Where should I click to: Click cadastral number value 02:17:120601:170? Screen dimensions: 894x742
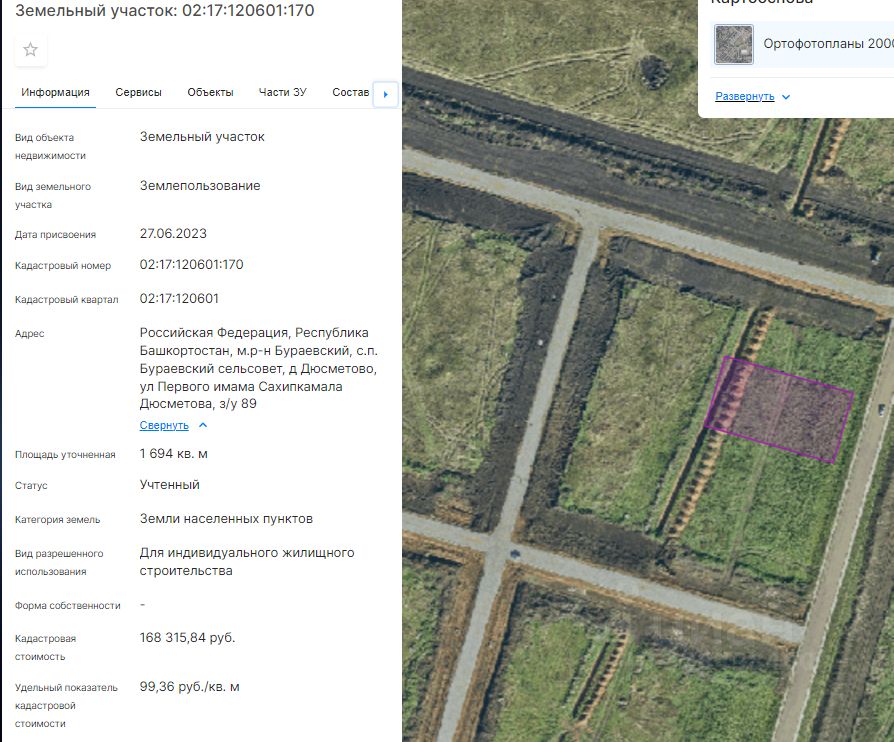point(192,265)
